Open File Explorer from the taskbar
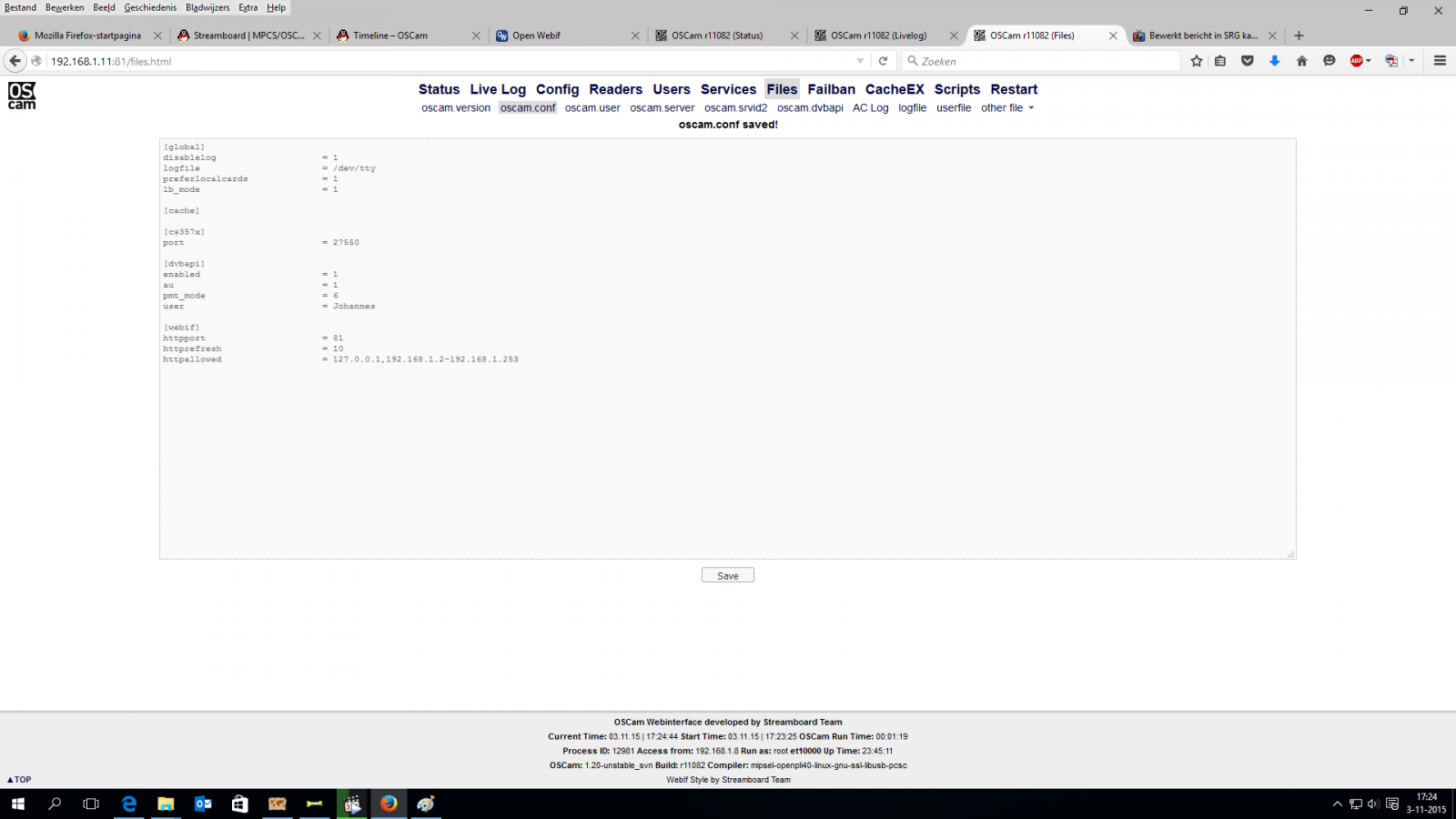 tap(166, 804)
